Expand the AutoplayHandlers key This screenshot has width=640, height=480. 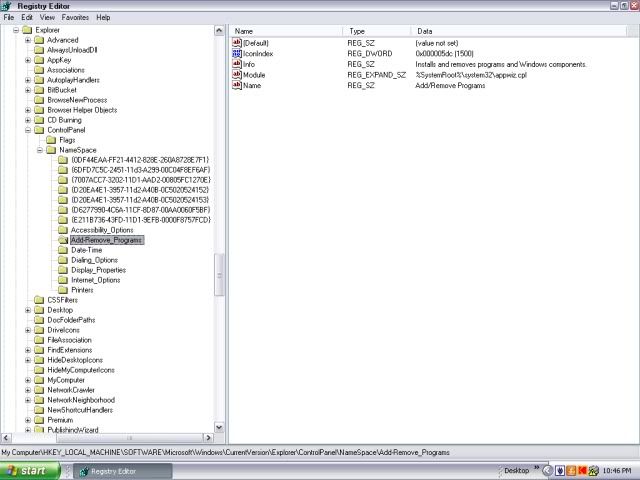(x=28, y=80)
